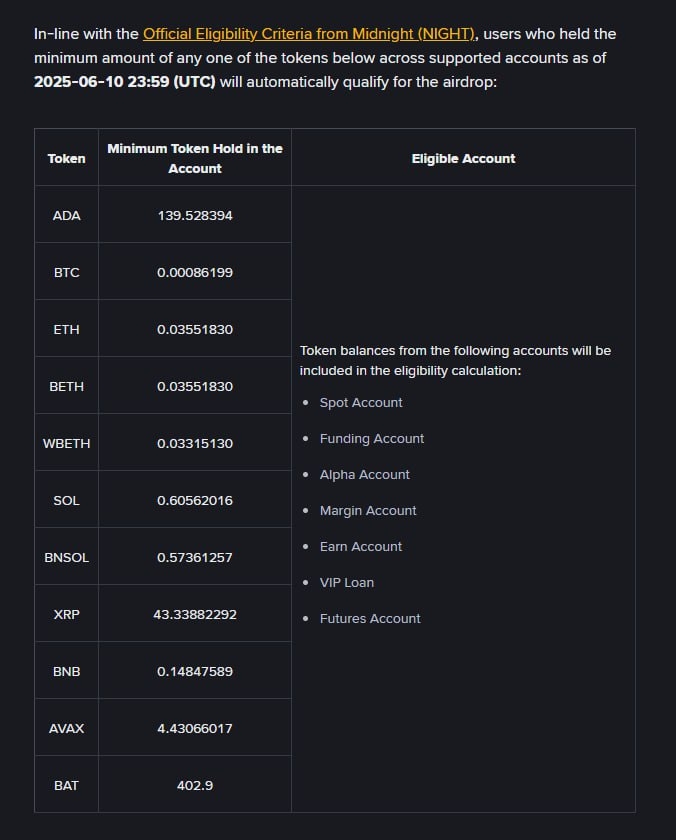
Task: Click the Minimum Token Hold column header
Action: coord(195,158)
